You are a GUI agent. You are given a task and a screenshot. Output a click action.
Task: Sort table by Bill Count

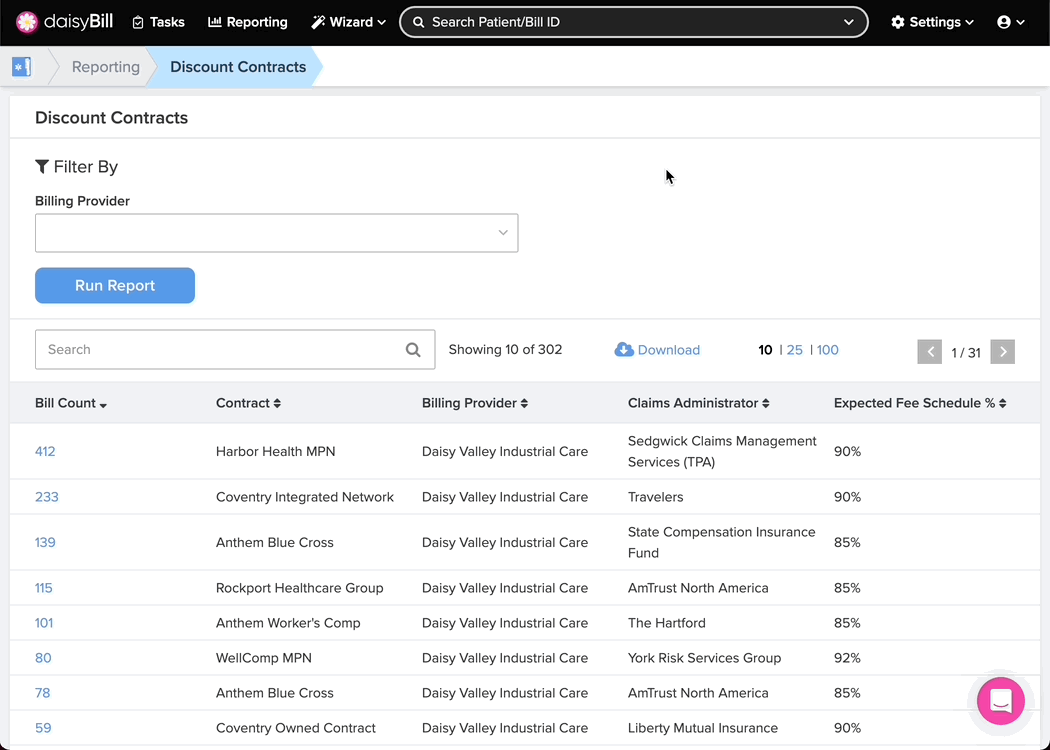pos(71,403)
